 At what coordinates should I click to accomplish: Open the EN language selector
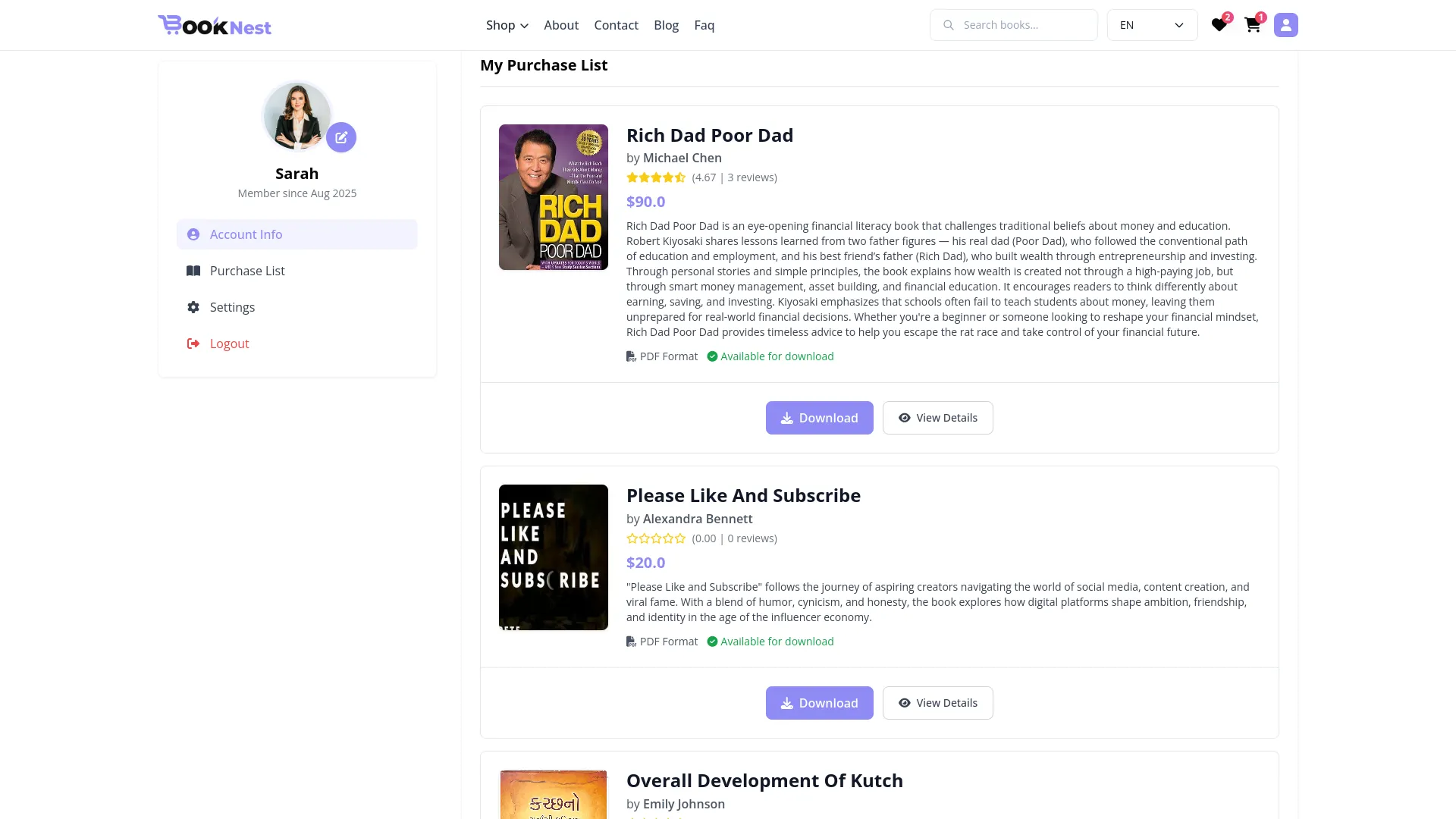[x=1151, y=25]
